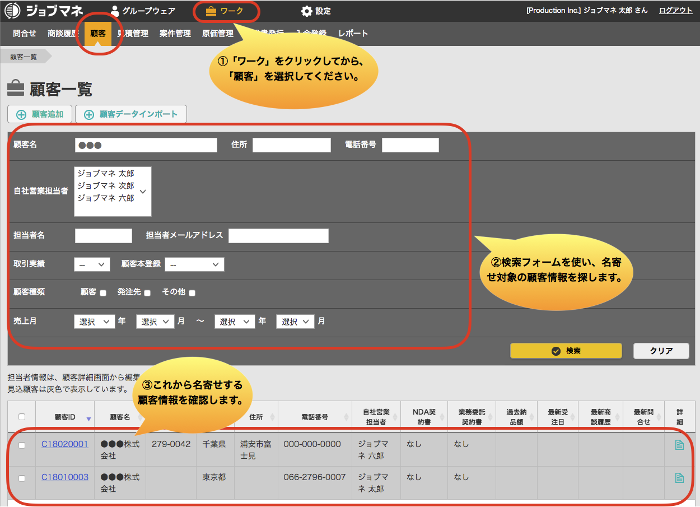This screenshot has width=700, height=507.
Task: Open the 顧客本登録 dropdown
Action: point(194,265)
